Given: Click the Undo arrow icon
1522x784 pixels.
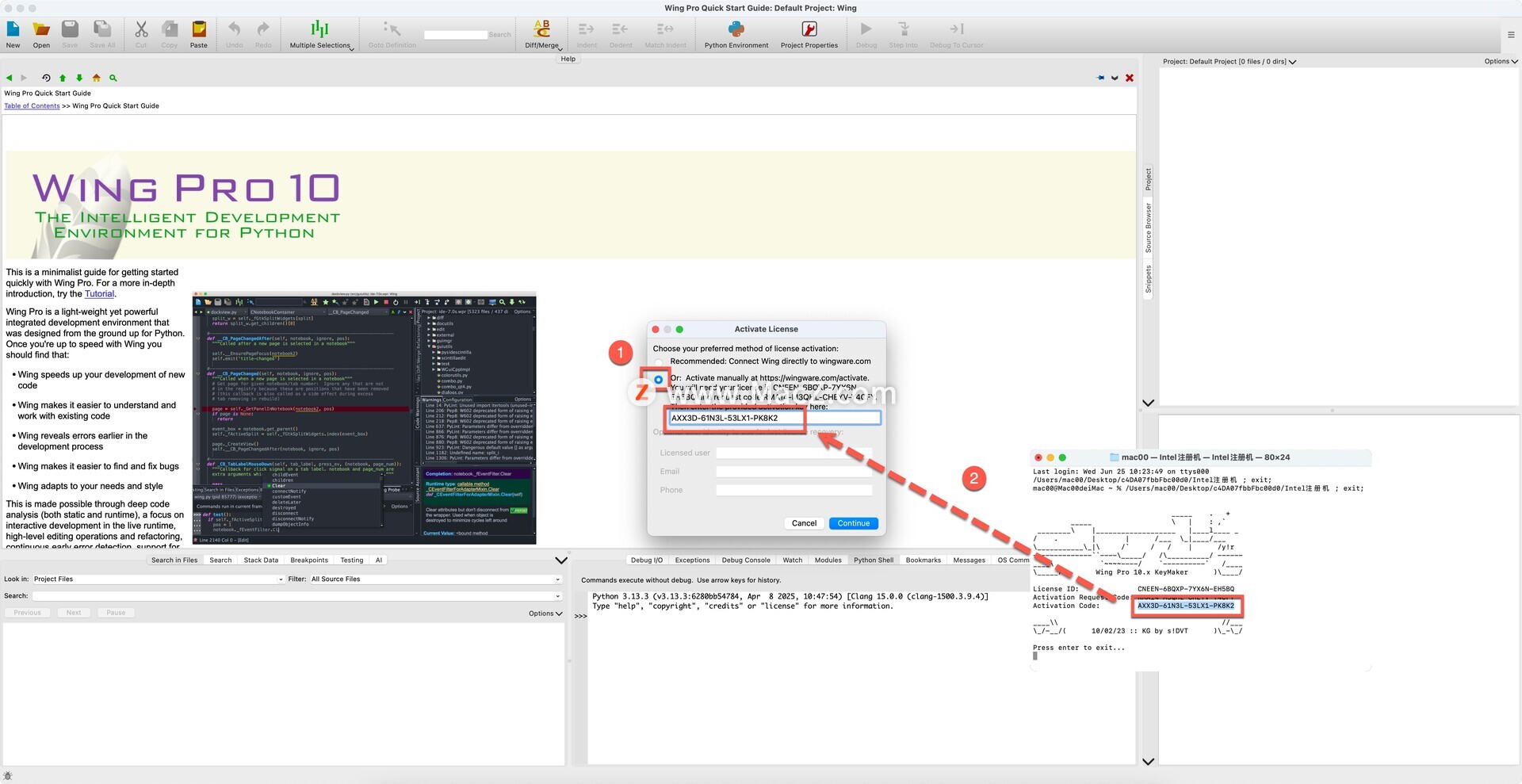Looking at the screenshot, I should (235, 29).
